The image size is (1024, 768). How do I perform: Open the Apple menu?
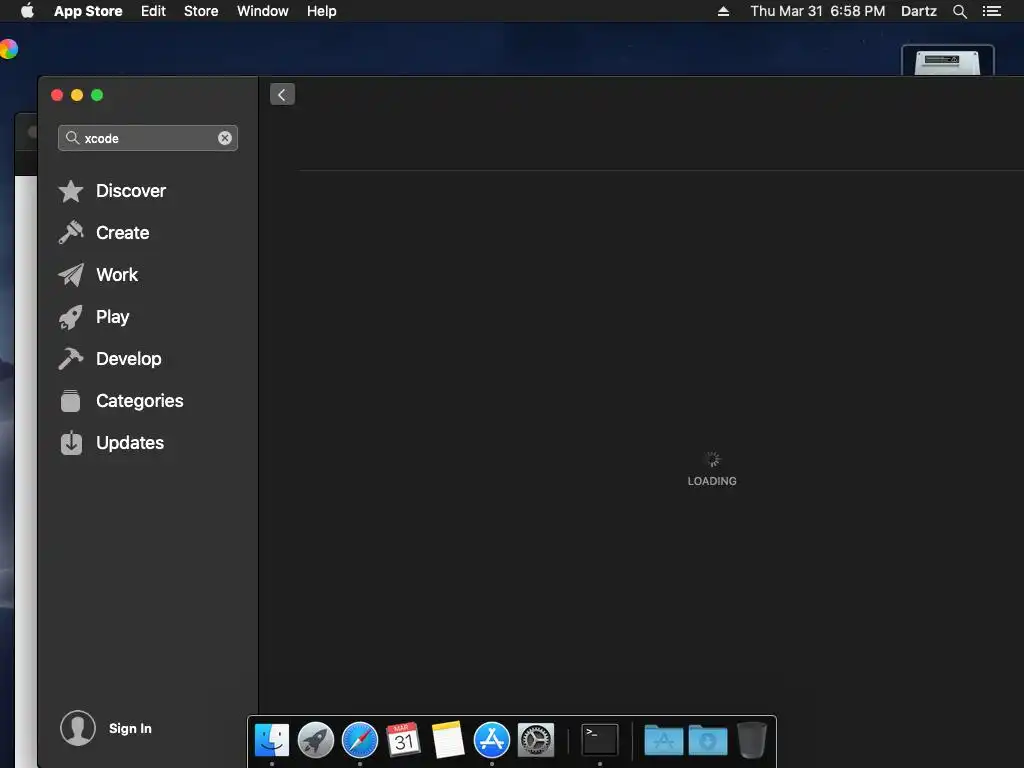pos(27,11)
